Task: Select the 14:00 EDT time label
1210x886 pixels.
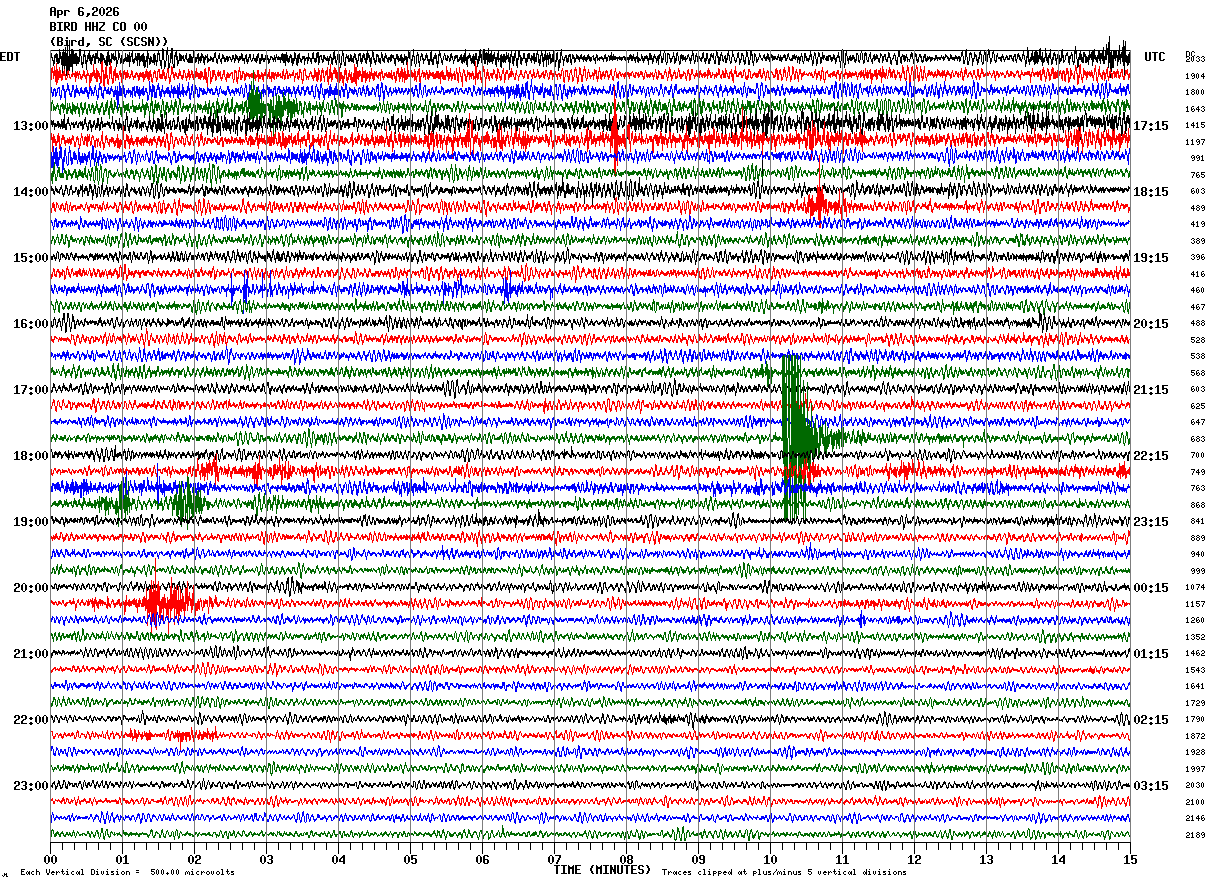Action: click(31, 192)
